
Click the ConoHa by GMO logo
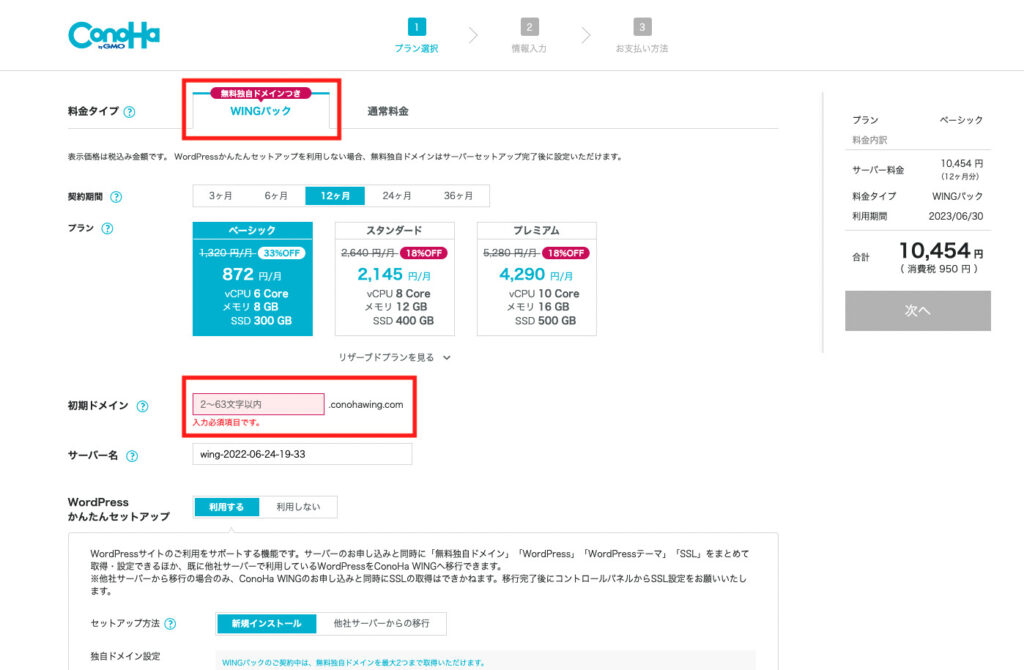pyautogui.click(x=114, y=35)
